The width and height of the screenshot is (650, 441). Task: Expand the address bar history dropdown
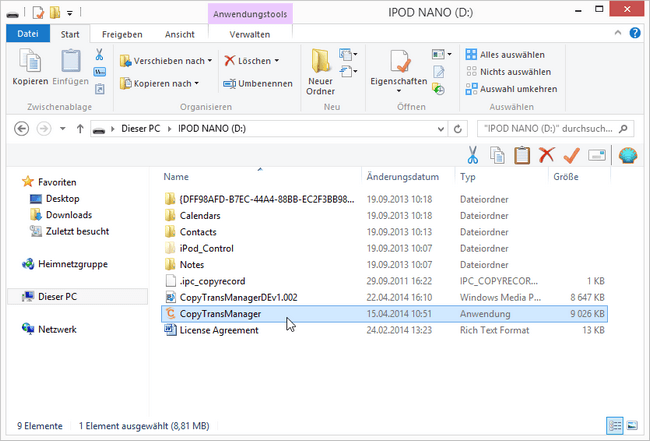441,129
